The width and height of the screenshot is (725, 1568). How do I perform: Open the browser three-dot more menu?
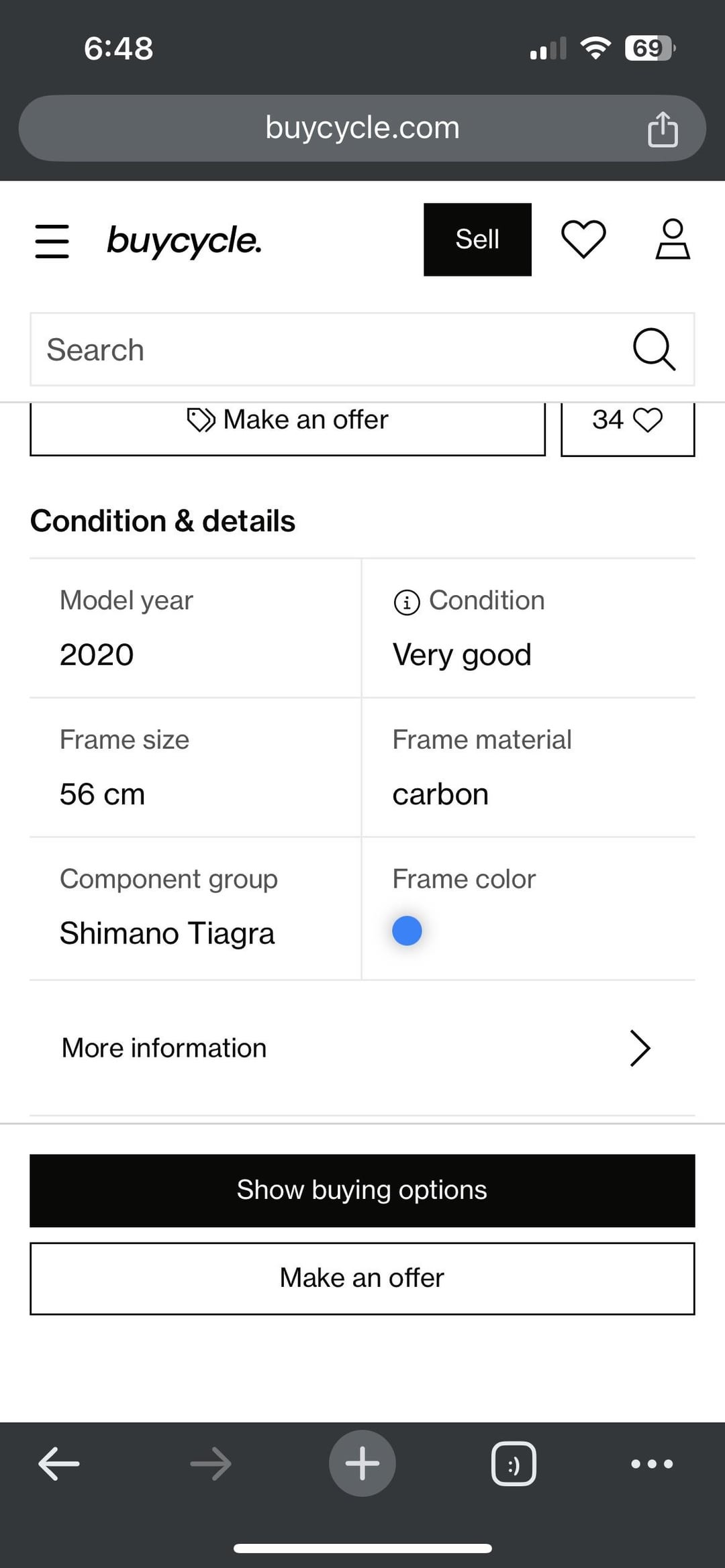click(652, 1463)
